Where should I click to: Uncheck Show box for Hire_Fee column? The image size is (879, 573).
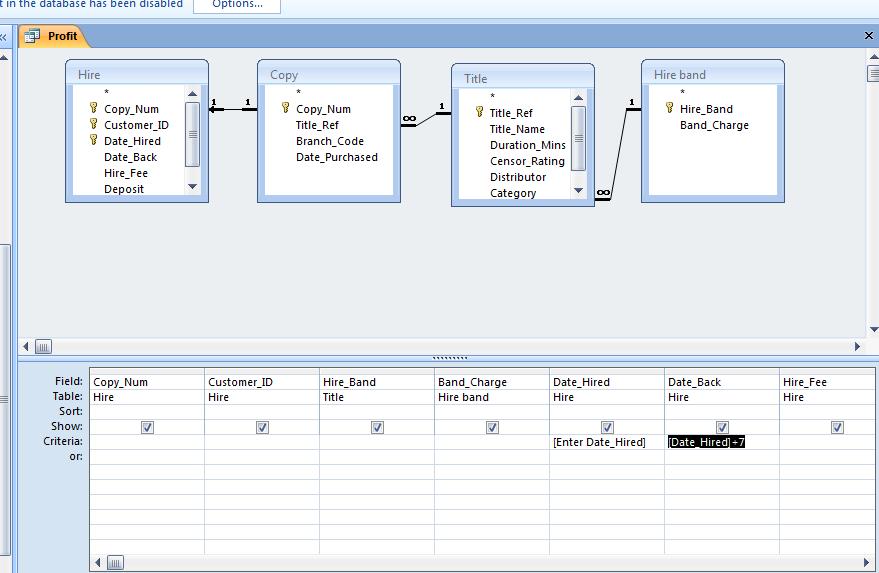[837, 427]
